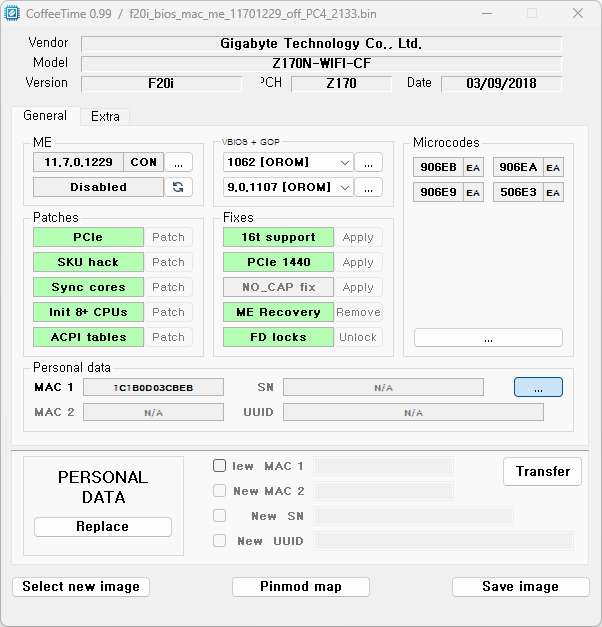Click the New MAC 2 input field

pos(383,491)
